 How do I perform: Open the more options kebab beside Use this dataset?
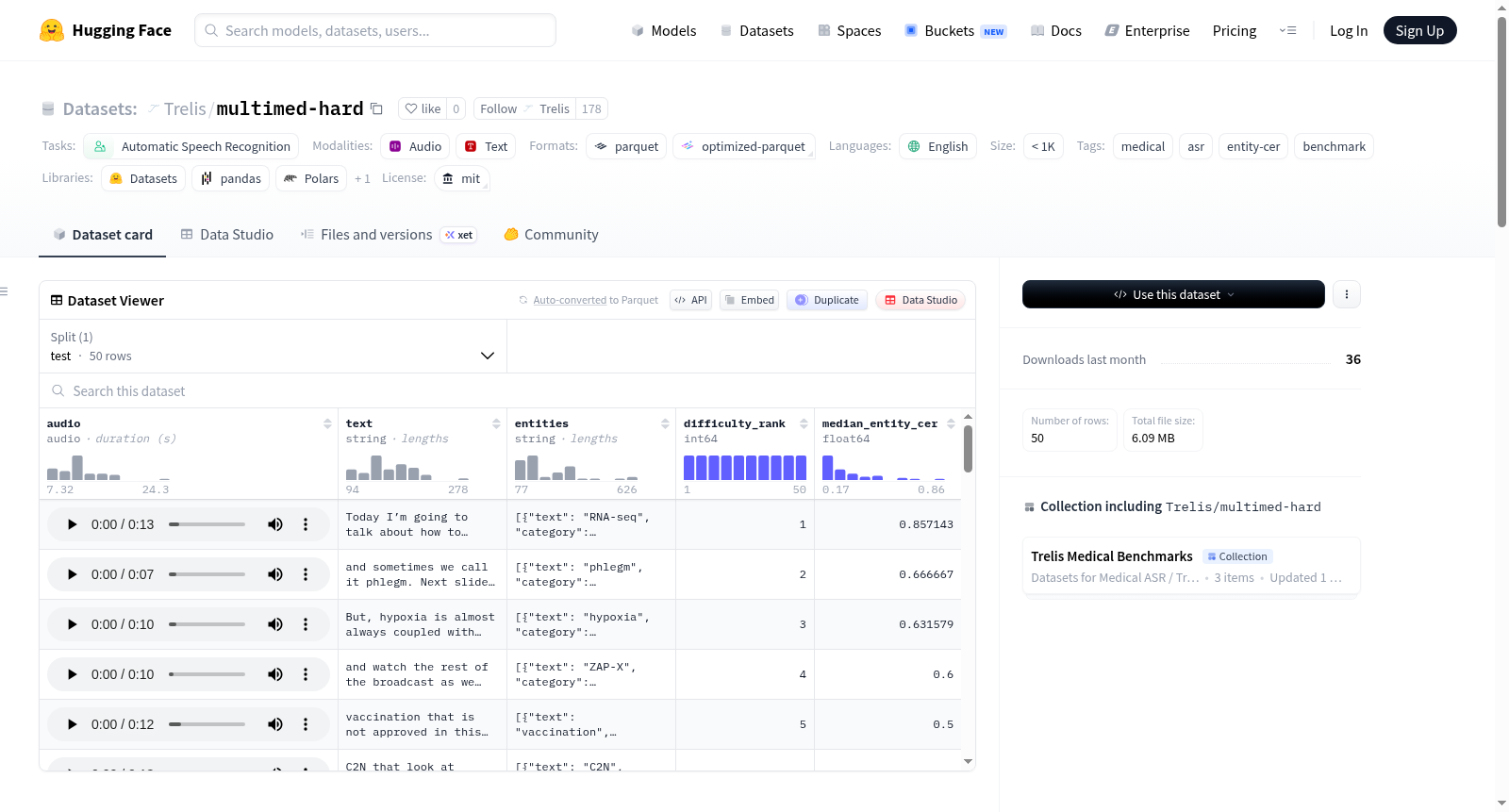(1347, 294)
